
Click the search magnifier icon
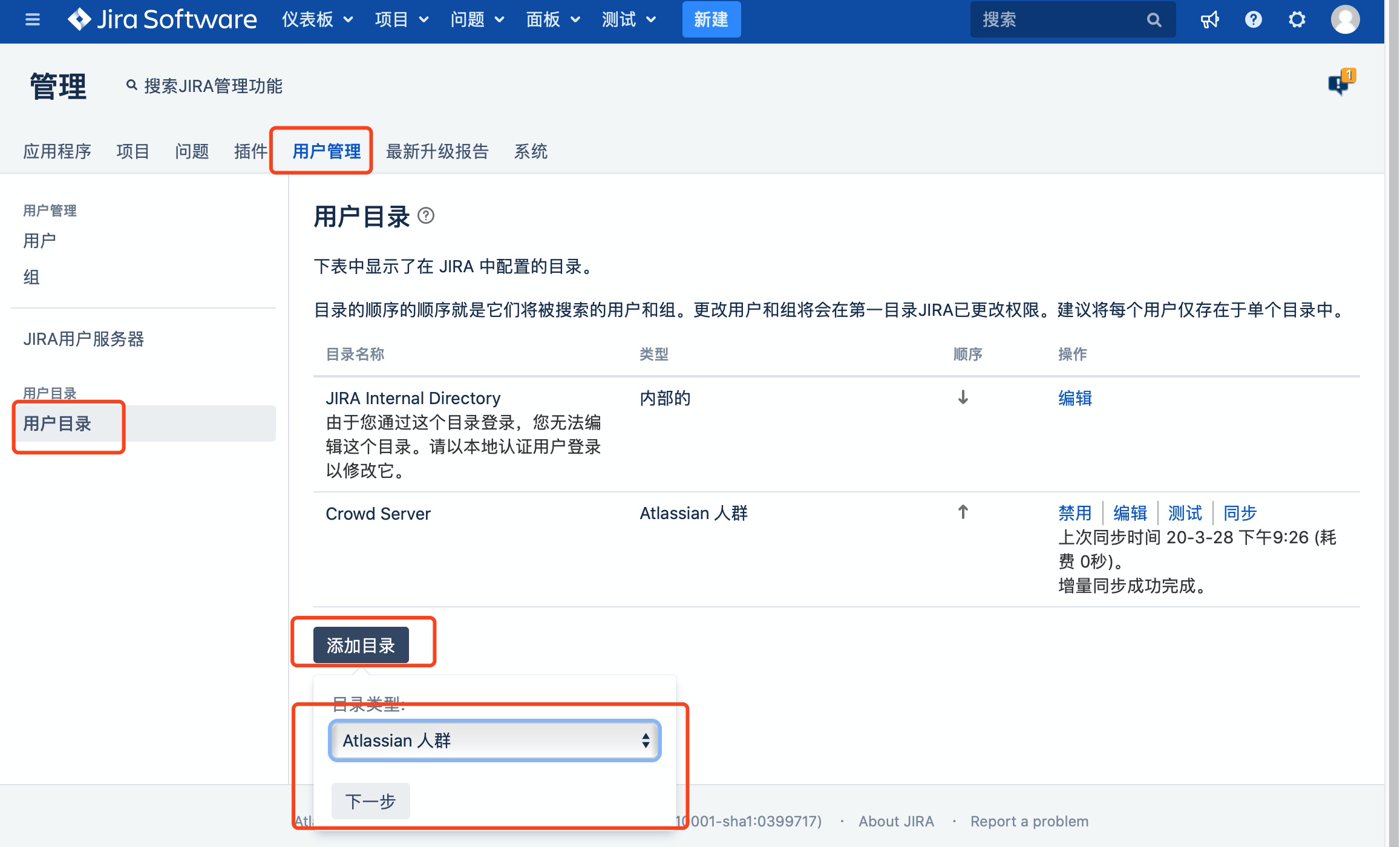[1153, 19]
